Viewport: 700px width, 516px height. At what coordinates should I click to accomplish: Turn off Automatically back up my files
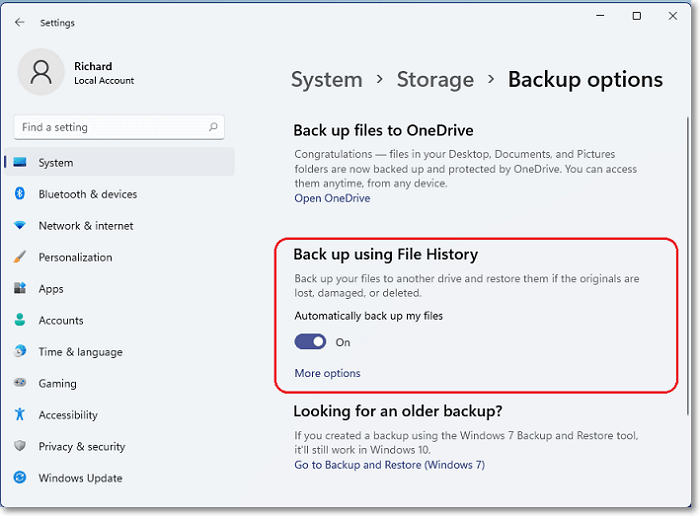(310, 342)
